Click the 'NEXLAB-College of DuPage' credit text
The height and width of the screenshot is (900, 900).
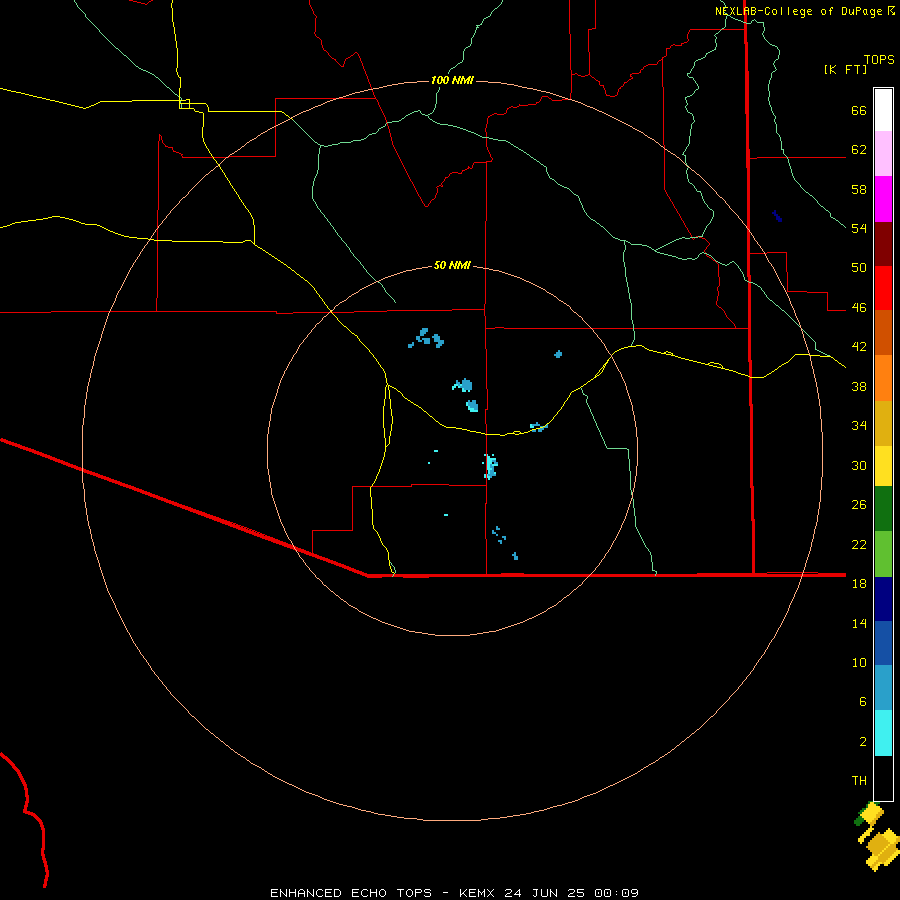(798, 11)
